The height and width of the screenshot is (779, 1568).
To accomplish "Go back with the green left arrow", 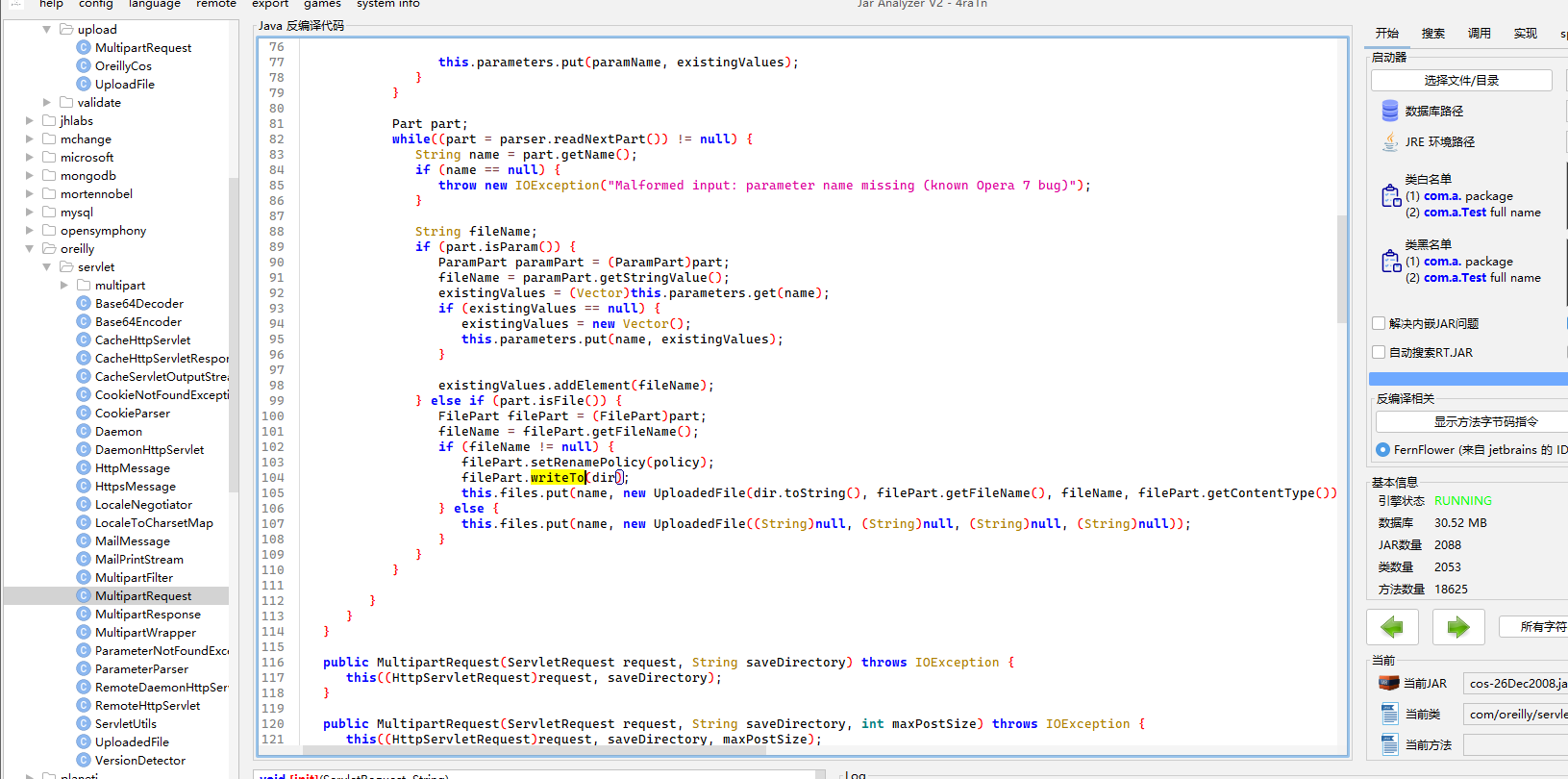I will (1392, 627).
